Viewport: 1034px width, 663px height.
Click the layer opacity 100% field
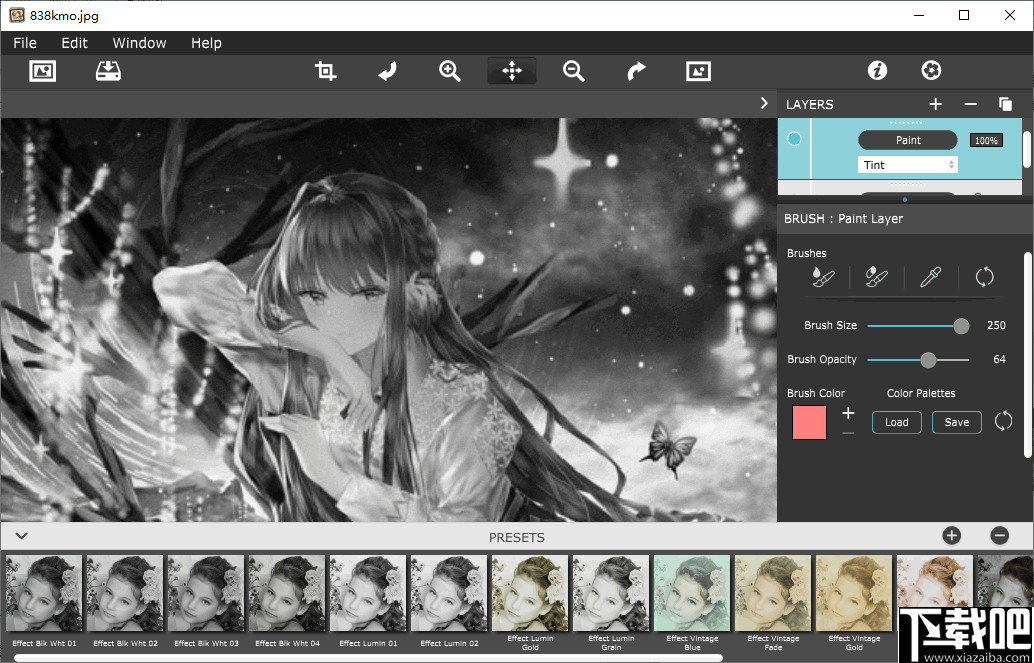pyautogui.click(x=986, y=141)
